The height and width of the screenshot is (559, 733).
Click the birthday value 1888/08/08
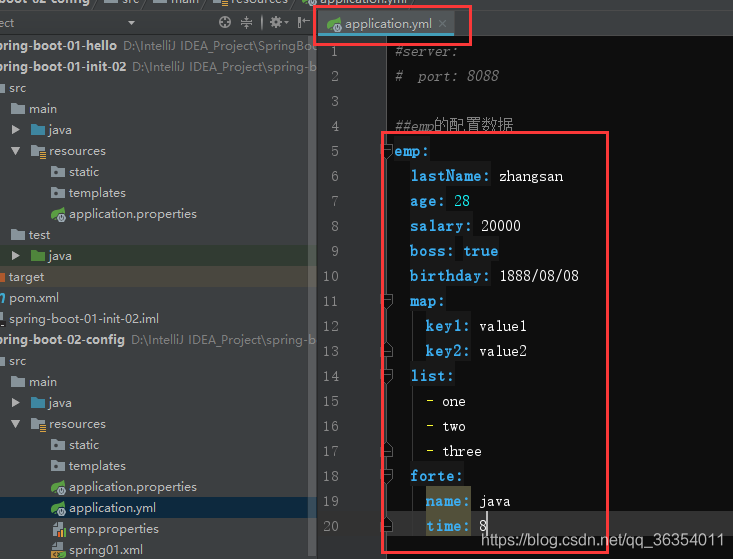(x=539, y=276)
